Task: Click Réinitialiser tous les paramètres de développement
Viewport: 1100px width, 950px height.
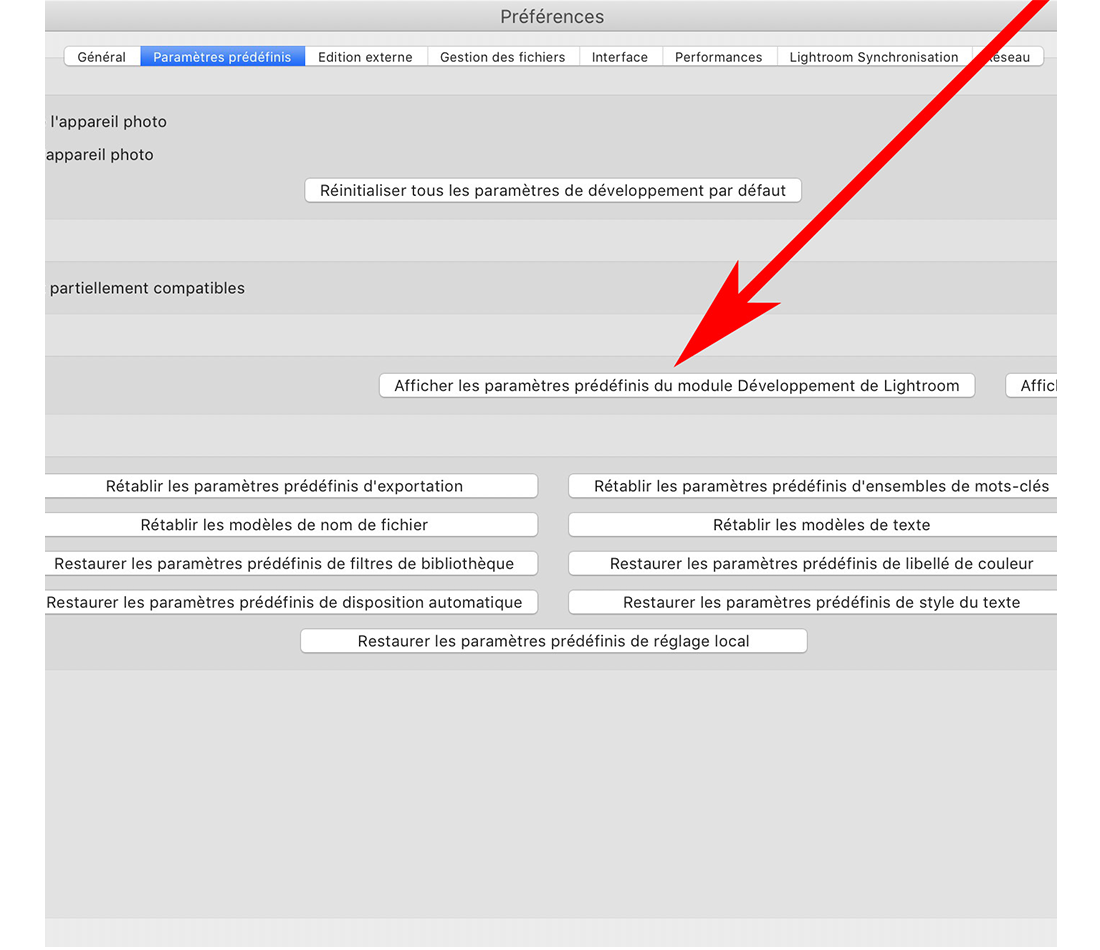Action: (553, 190)
